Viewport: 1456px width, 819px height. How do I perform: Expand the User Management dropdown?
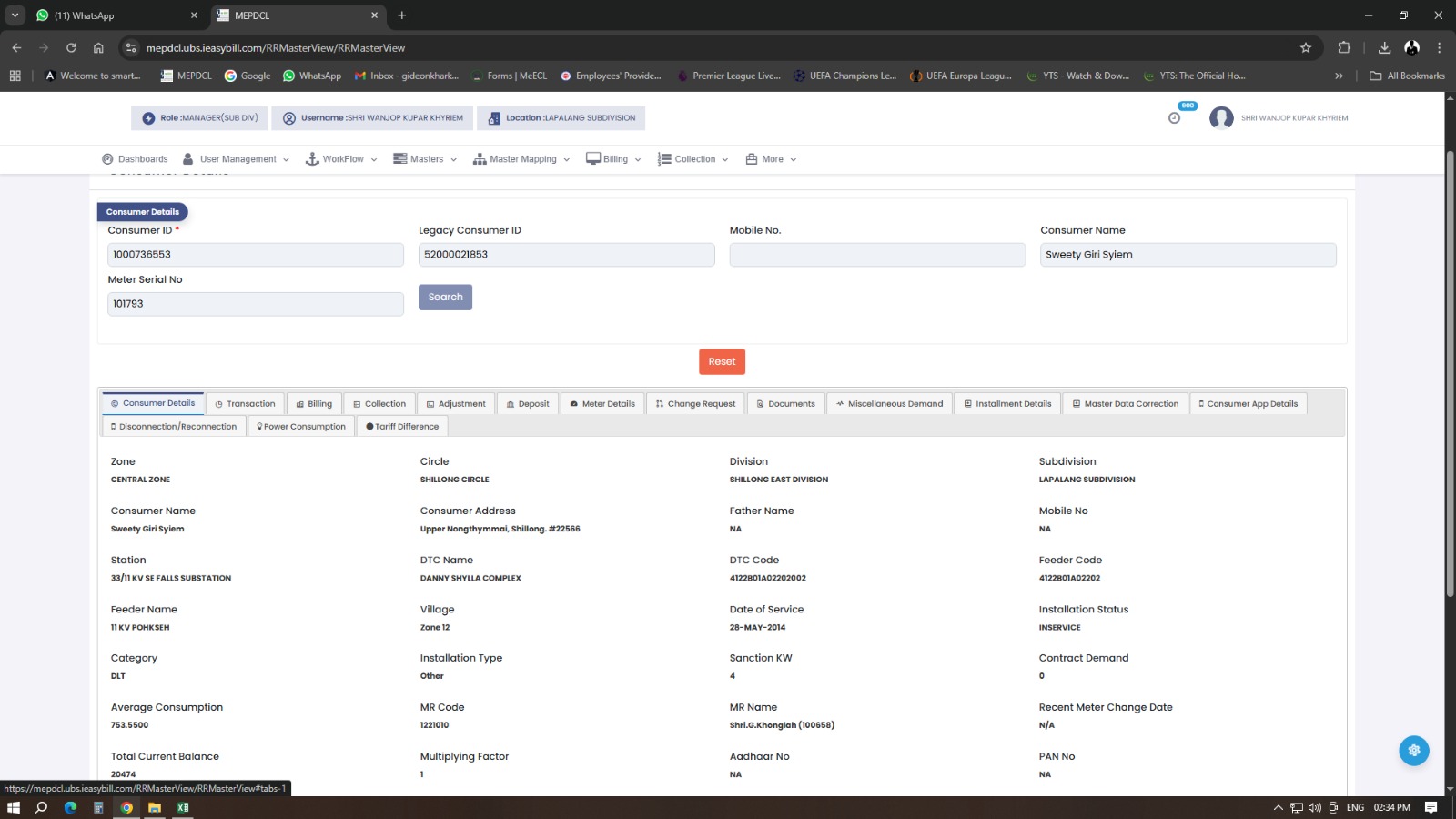click(x=237, y=159)
